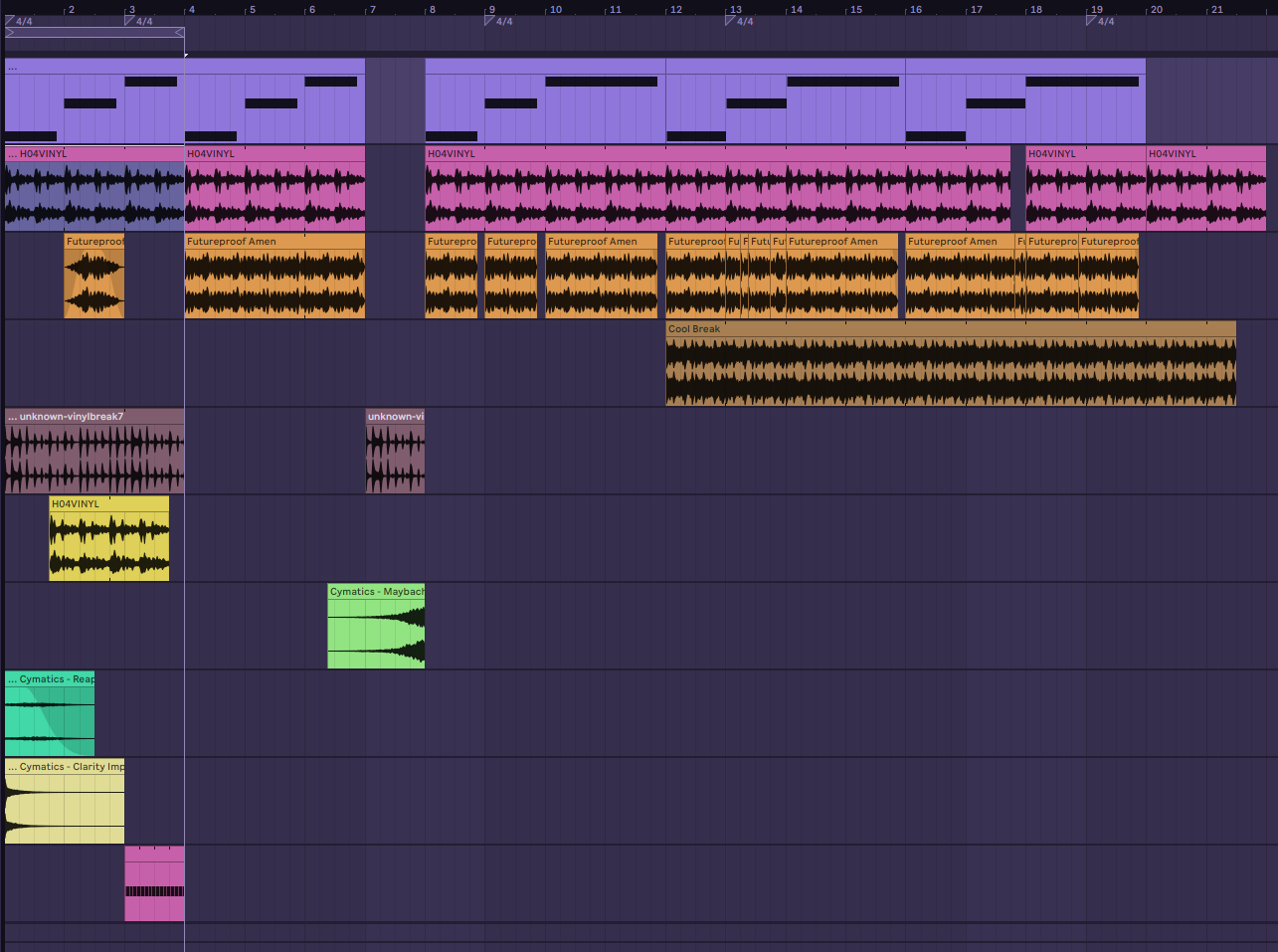The width and height of the screenshot is (1278, 952).
Task: Select the Futureproof clip starting at bar 9
Action: (x=511, y=276)
